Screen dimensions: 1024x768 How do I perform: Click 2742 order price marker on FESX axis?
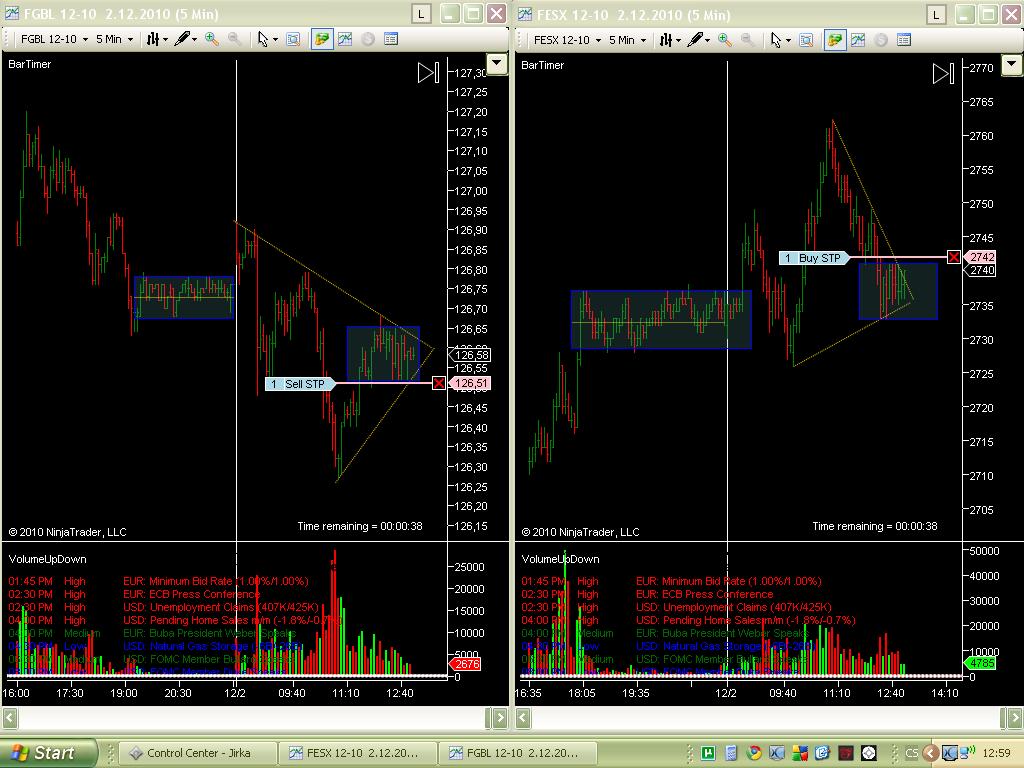[x=980, y=257]
